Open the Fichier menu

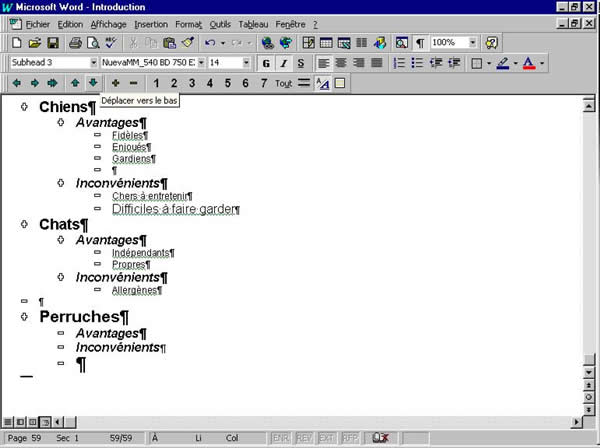click(x=38, y=24)
